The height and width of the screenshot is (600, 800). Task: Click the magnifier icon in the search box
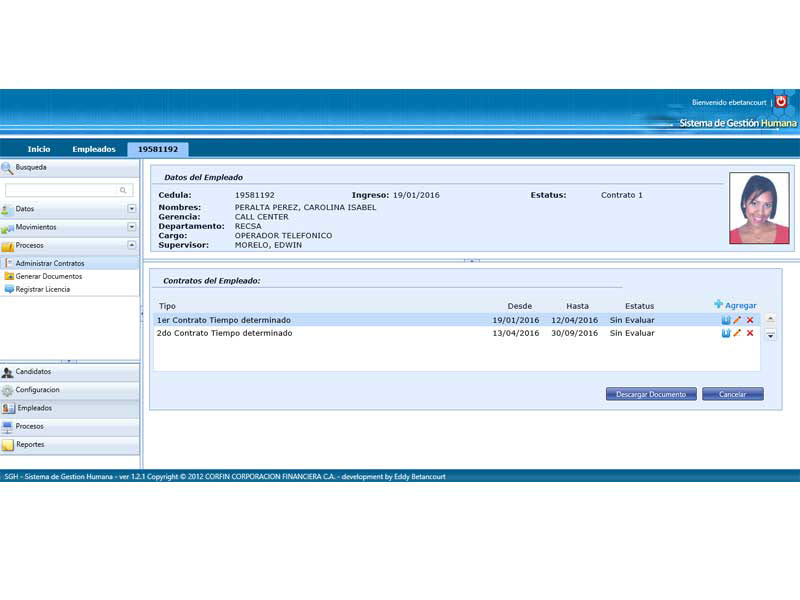(x=124, y=190)
